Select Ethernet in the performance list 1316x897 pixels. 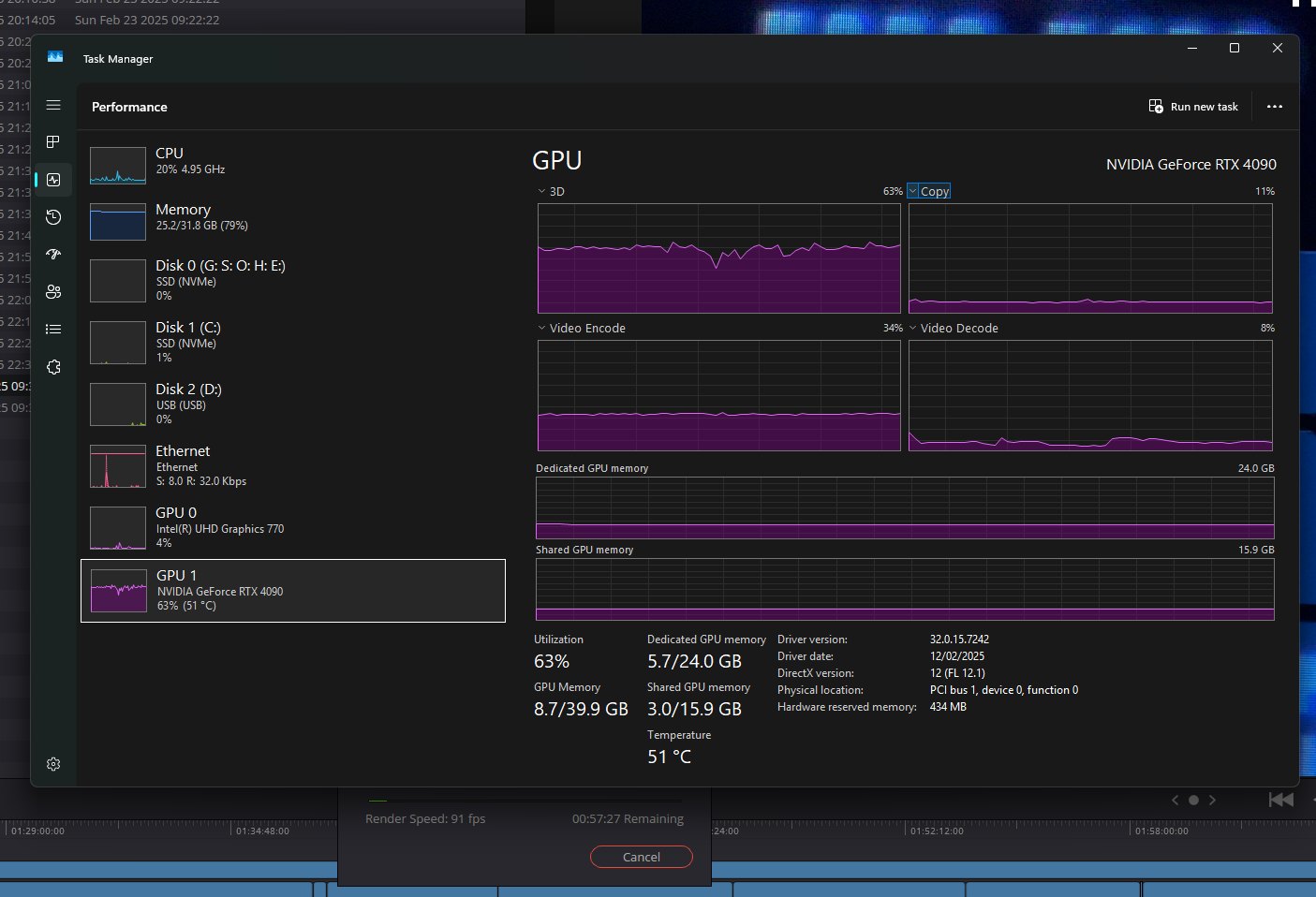tap(293, 465)
